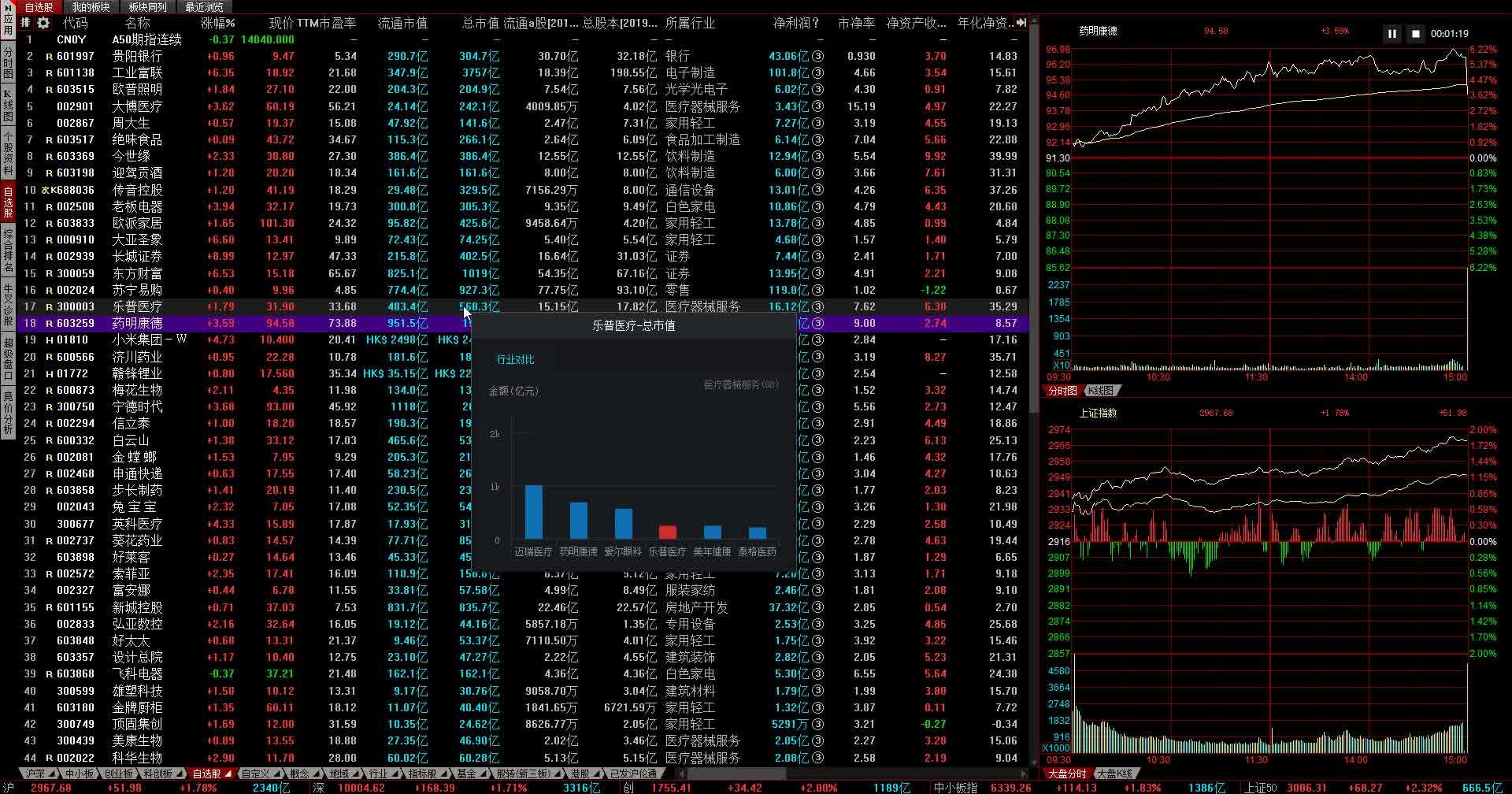
Task: Sort by 涨幅% column header
Action: (217, 23)
